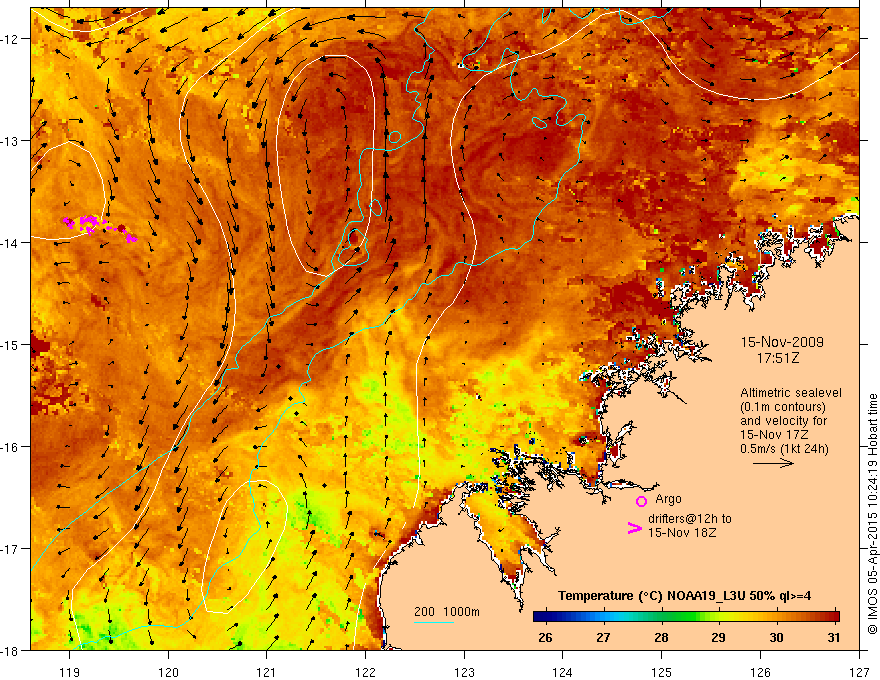Click longitude axis label 126
Image resolution: width=880 pixels, height=680 pixels.
coord(760,673)
